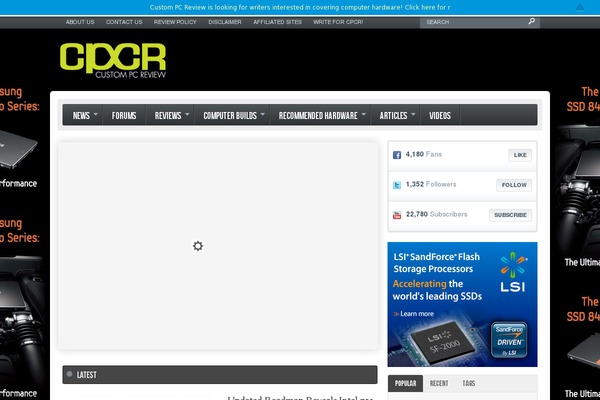Click the blue writers-wanted announcement banner
The width and height of the screenshot is (600, 400).
point(300,7)
